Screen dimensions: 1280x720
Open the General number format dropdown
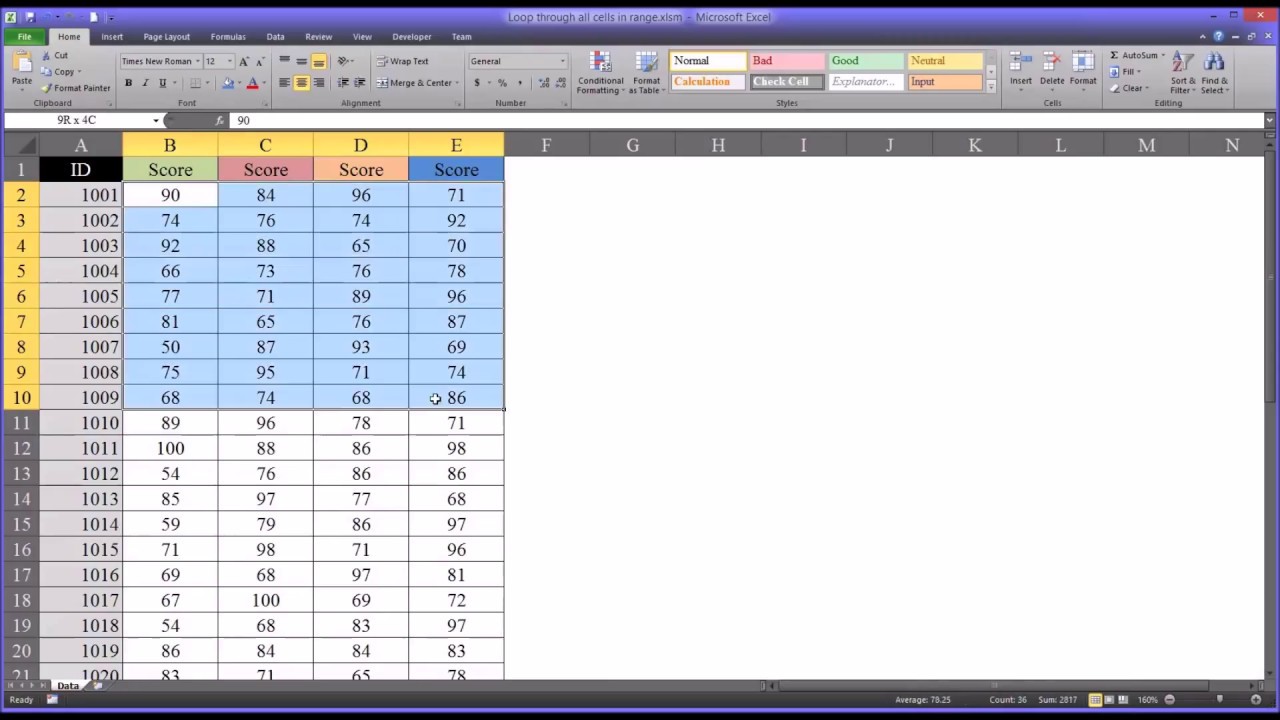tap(562, 61)
